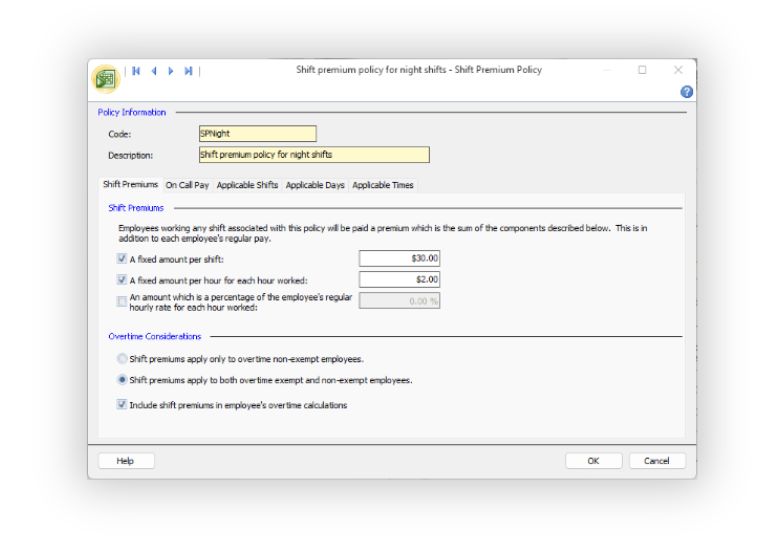Image resolution: width=784 pixels, height=538 pixels.
Task: Click the shift premium policy application icon
Action: click(x=106, y=79)
